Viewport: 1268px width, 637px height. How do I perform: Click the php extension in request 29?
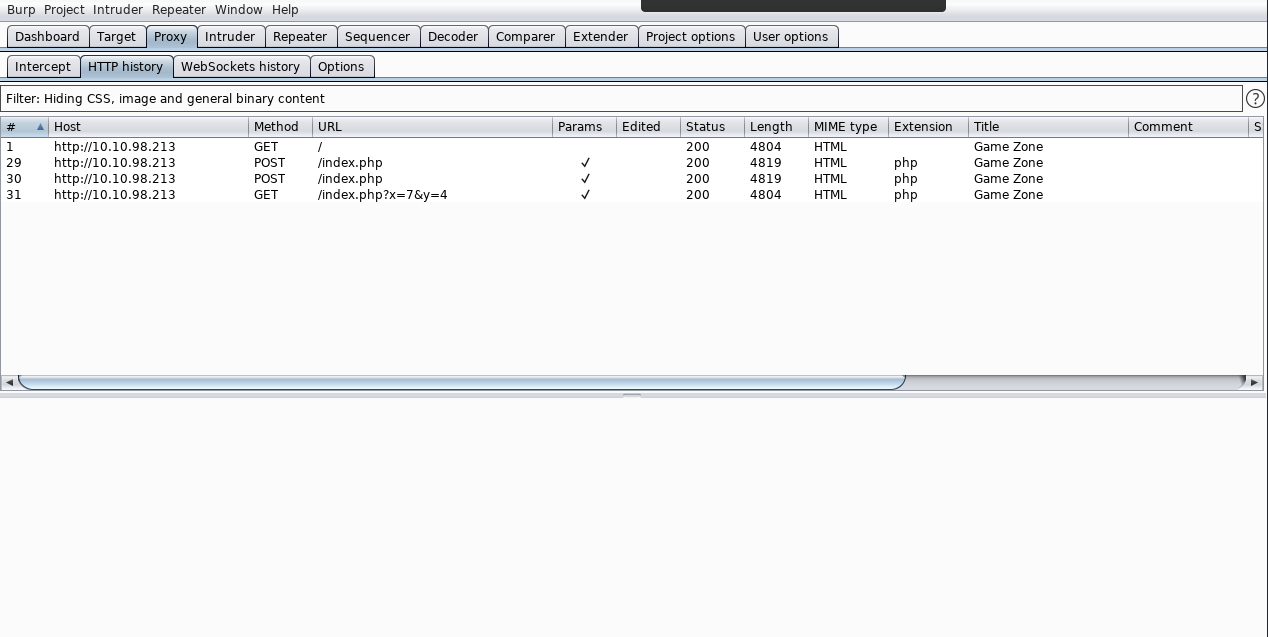[x=905, y=163]
